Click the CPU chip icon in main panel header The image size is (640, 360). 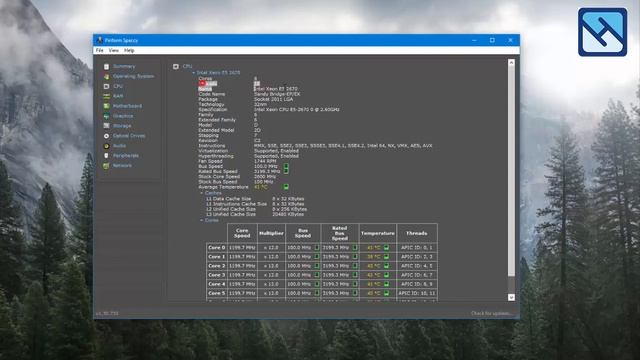(176, 66)
